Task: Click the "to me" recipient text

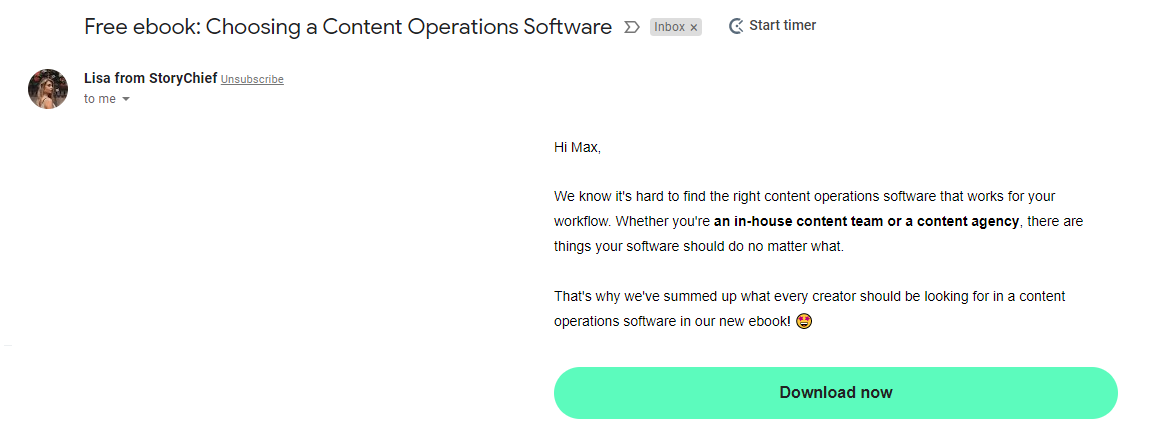Action: click(x=100, y=99)
